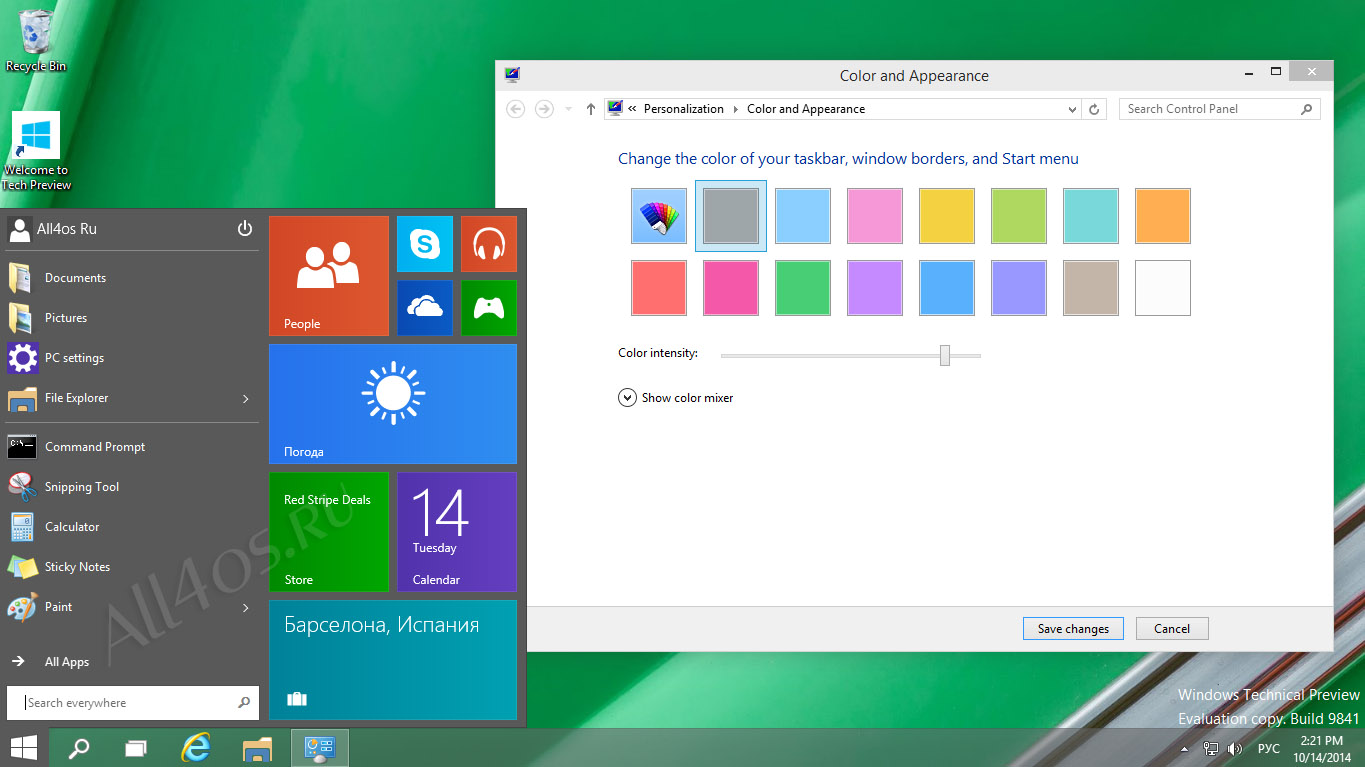Click Color and Appearance breadcrumb
1365x767 pixels.
pyautogui.click(x=806, y=109)
